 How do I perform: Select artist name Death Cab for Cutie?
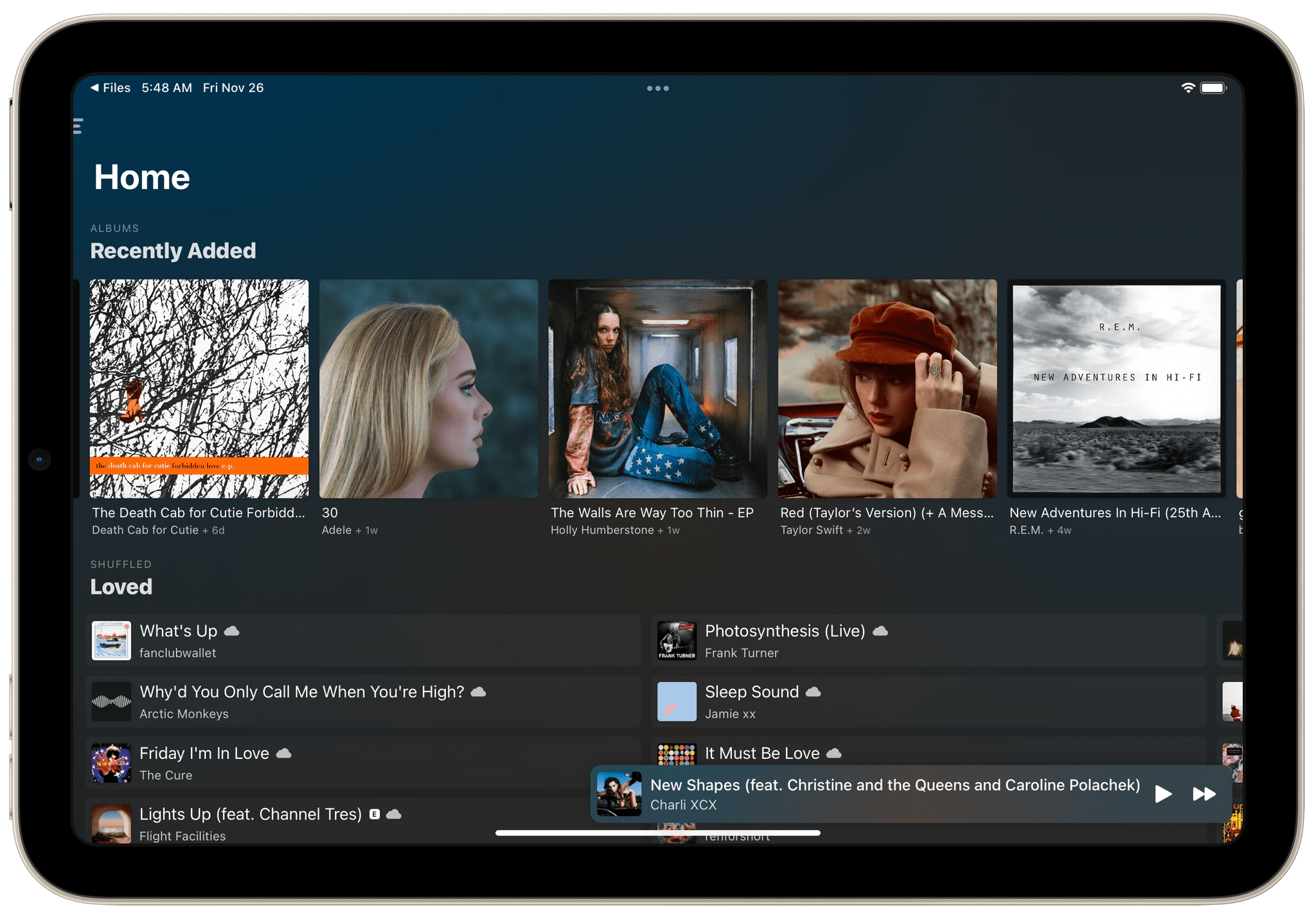click(x=145, y=530)
